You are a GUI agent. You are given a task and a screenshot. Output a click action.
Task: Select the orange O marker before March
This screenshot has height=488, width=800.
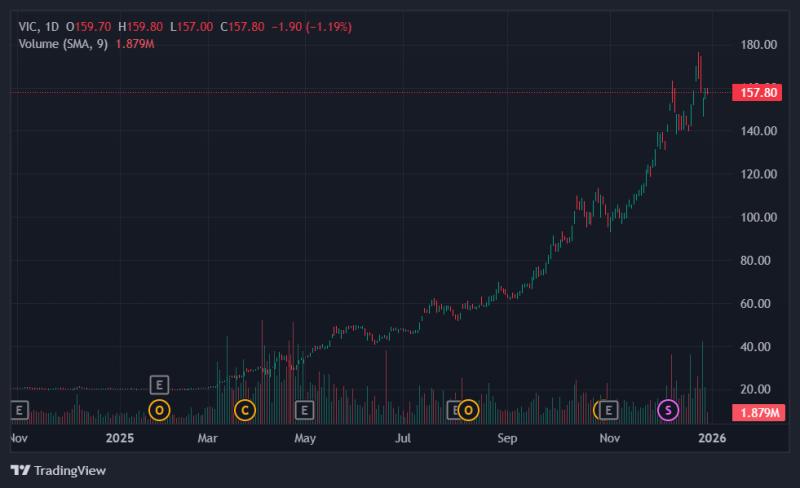pyautogui.click(x=159, y=410)
